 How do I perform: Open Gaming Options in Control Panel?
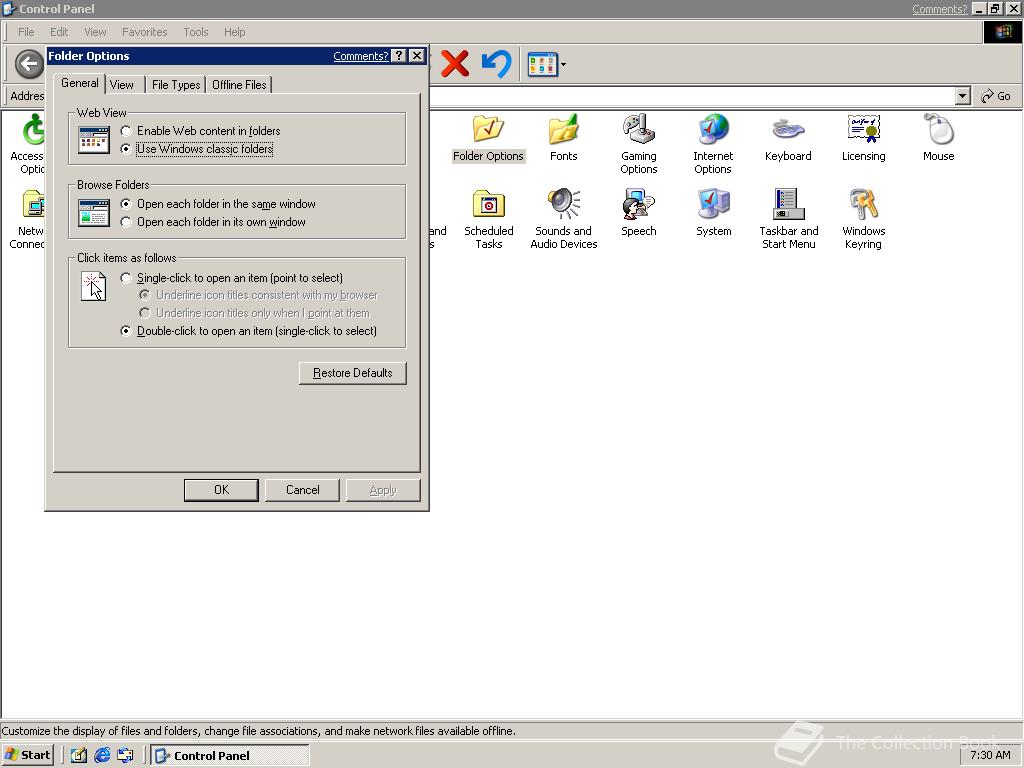[x=638, y=144]
